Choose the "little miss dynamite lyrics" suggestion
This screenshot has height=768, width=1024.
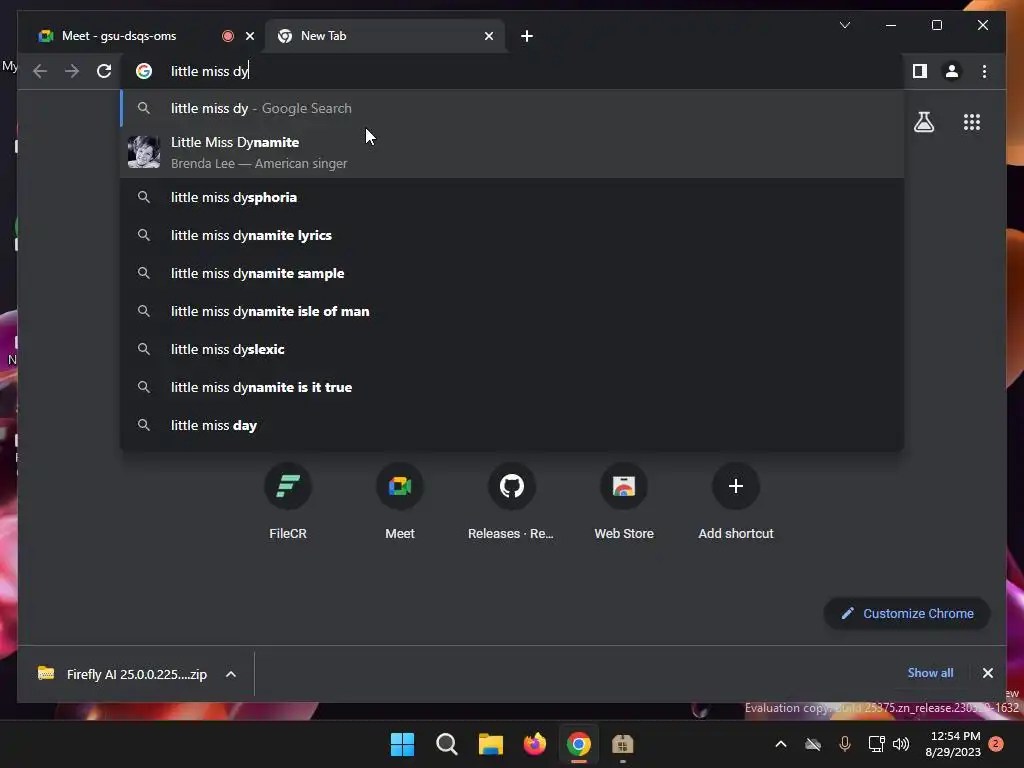point(512,235)
